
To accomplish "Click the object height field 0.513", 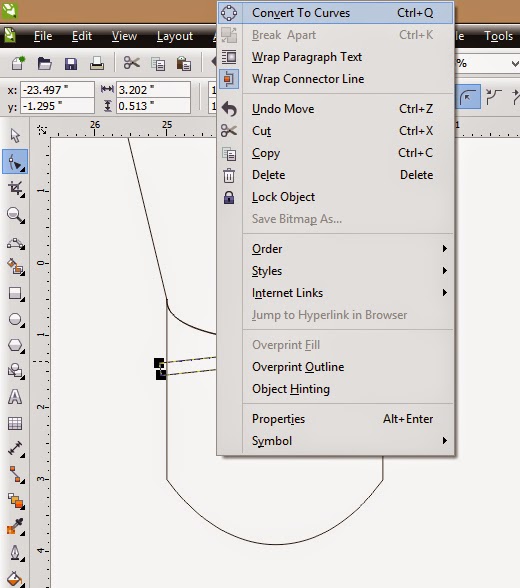I will coord(153,106).
